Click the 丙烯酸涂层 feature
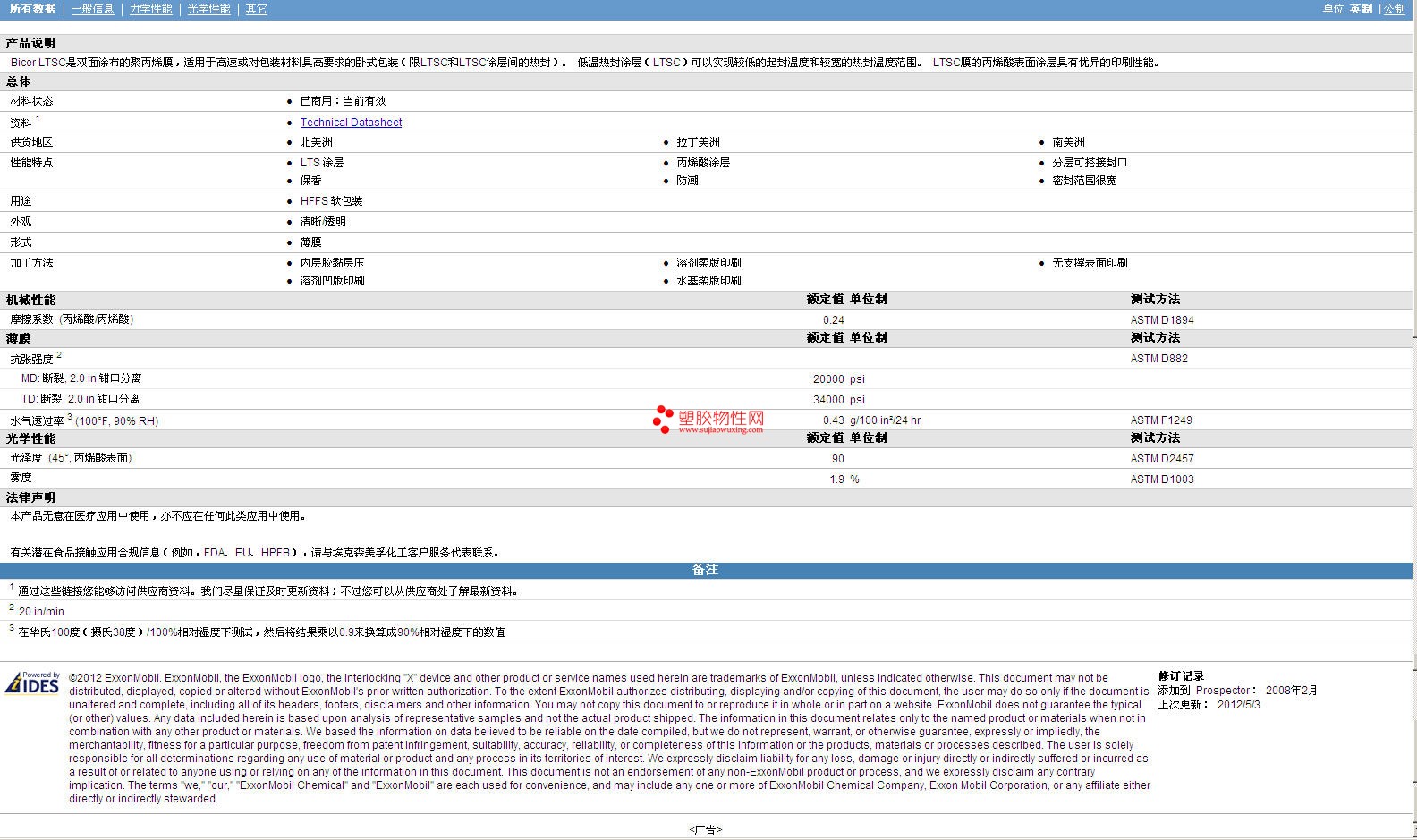This screenshot has width=1417, height=840. click(703, 163)
